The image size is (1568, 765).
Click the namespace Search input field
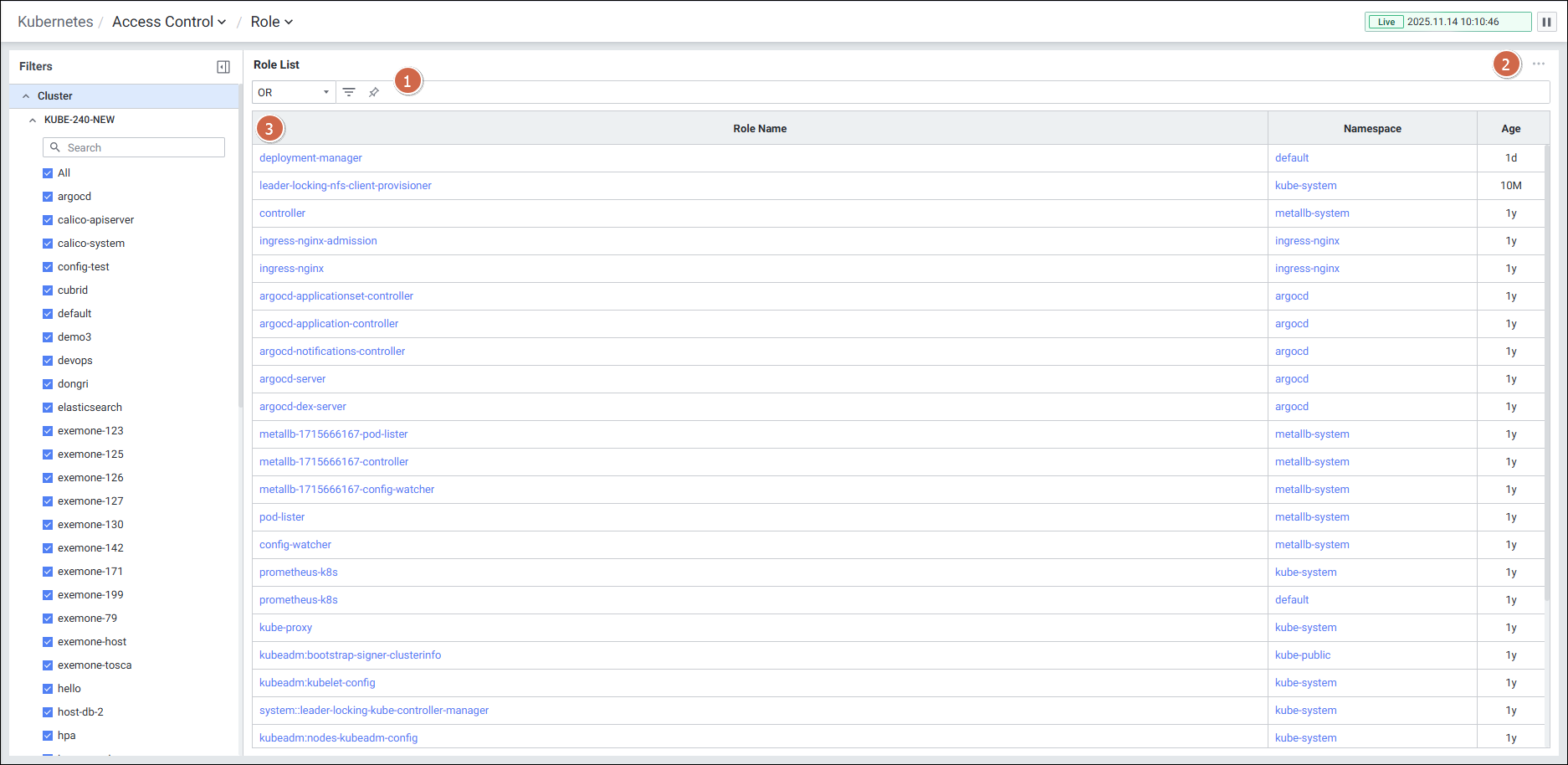(x=142, y=147)
